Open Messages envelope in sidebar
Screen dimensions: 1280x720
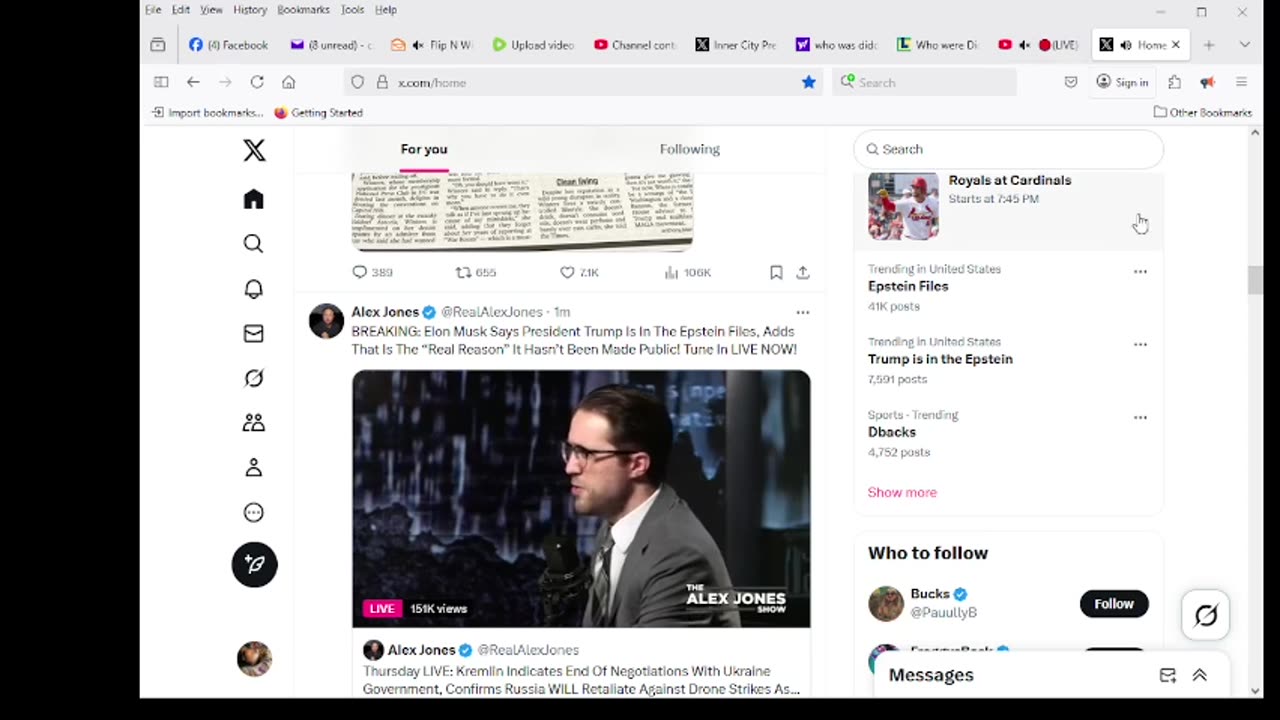pyautogui.click(x=254, y=334)
